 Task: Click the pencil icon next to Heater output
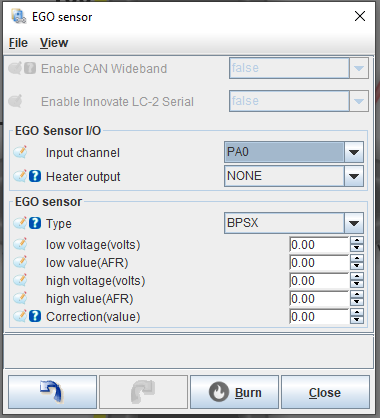(20, 176)
